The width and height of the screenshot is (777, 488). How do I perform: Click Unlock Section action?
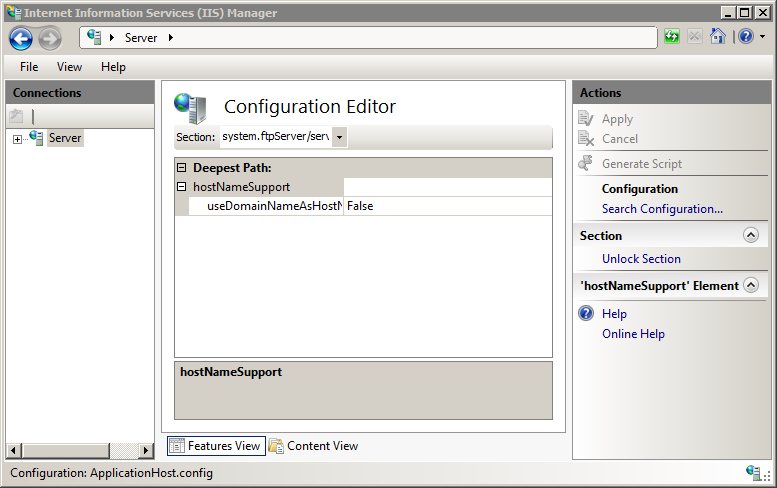point(641,259)
